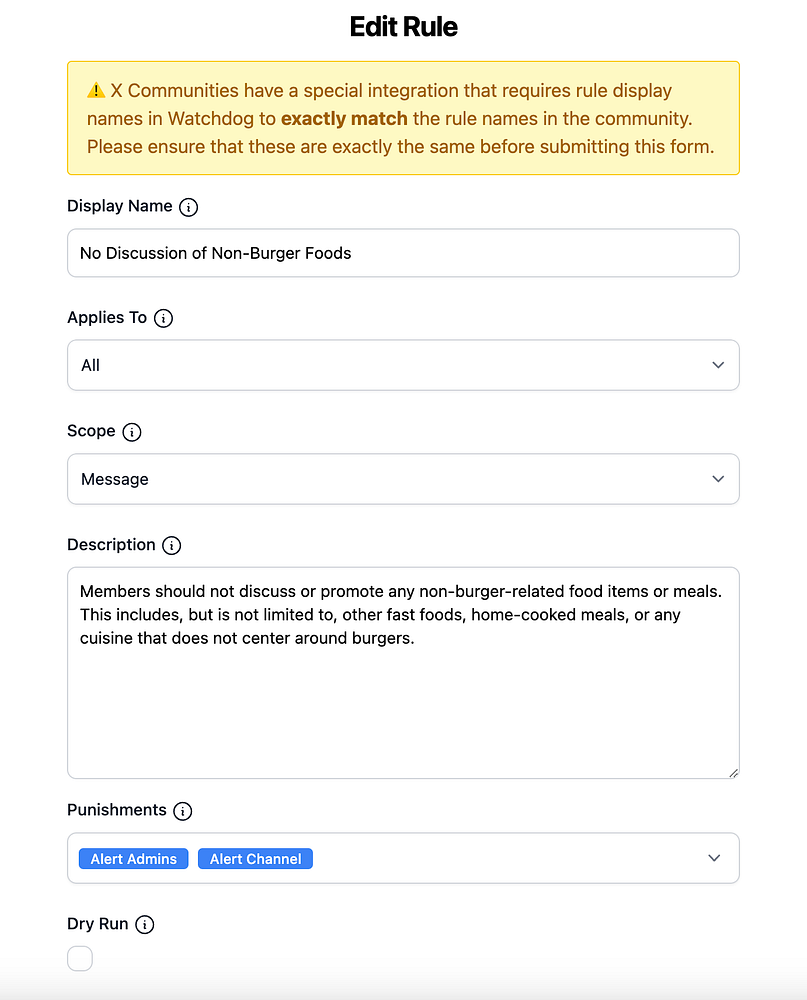This screenshot has height=1000, width=807.
Task: Click the Edit Rule heading
Action: (403, 27)
